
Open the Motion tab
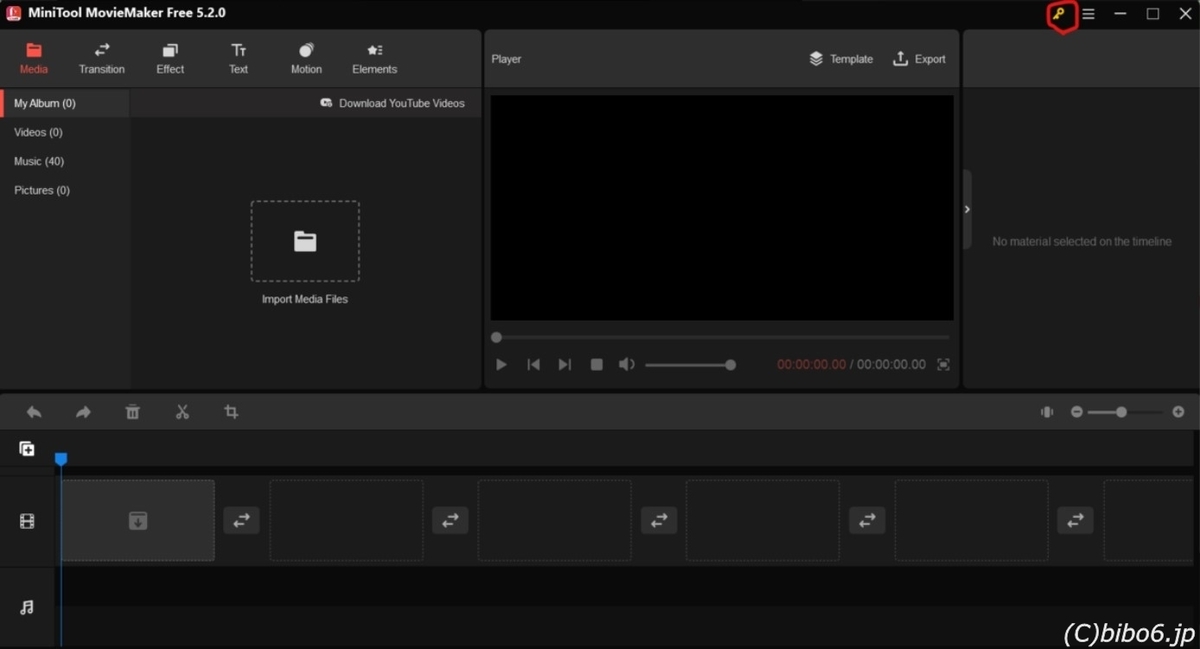tap(306, 59)
